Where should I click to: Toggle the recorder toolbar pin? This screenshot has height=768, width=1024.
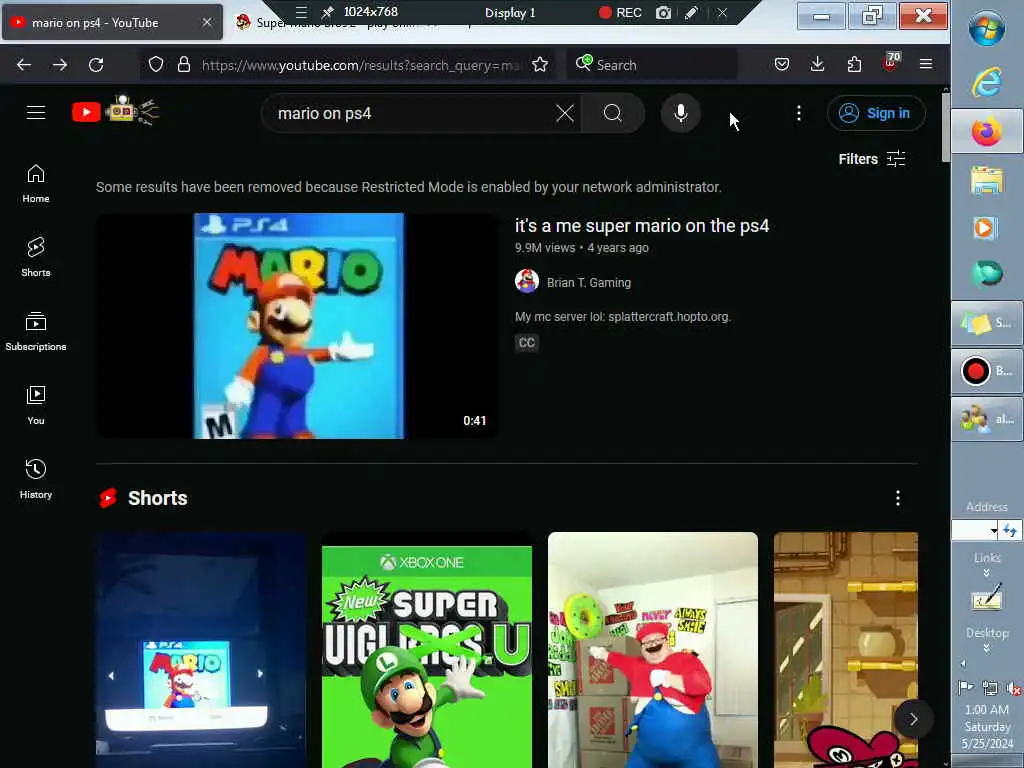coord(327,12)
